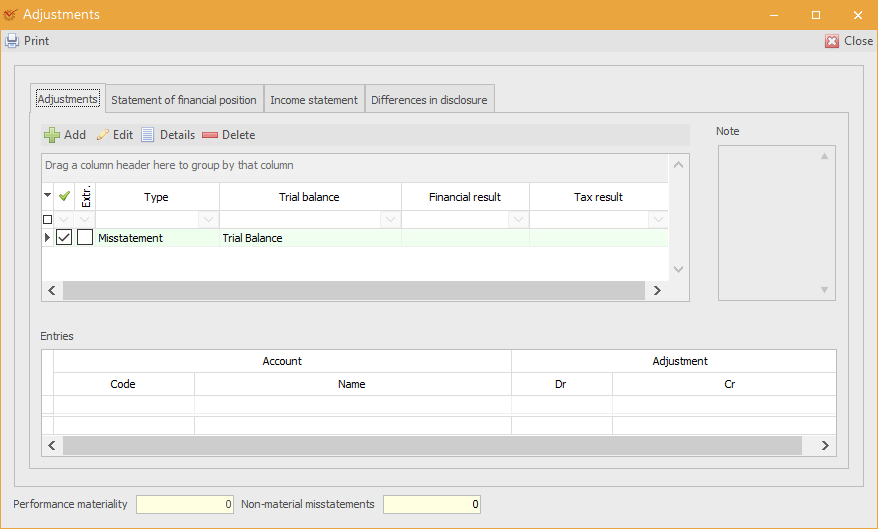Screen dimensions: 878x529
Task: Click the Financial result column header
Action: pos(465,196)
